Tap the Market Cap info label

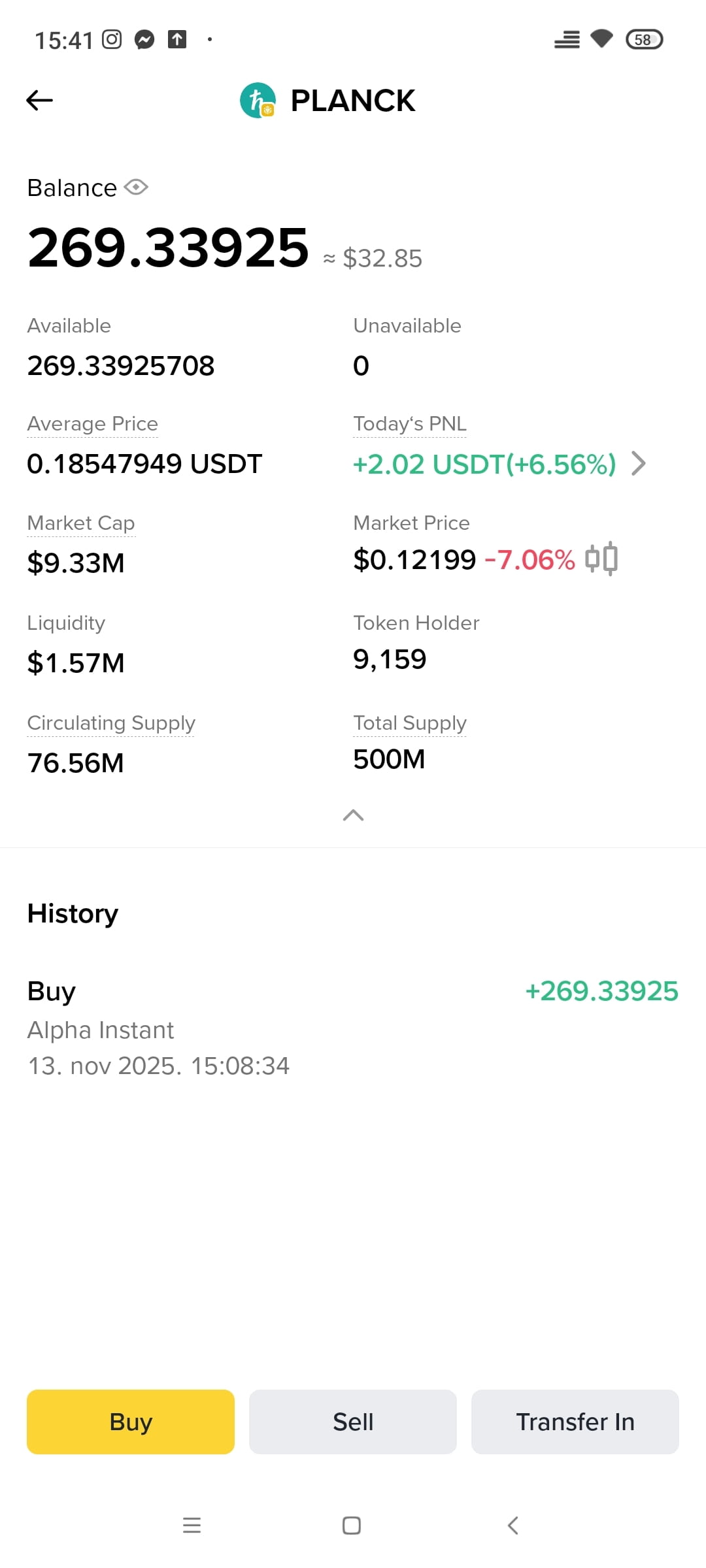81,523
